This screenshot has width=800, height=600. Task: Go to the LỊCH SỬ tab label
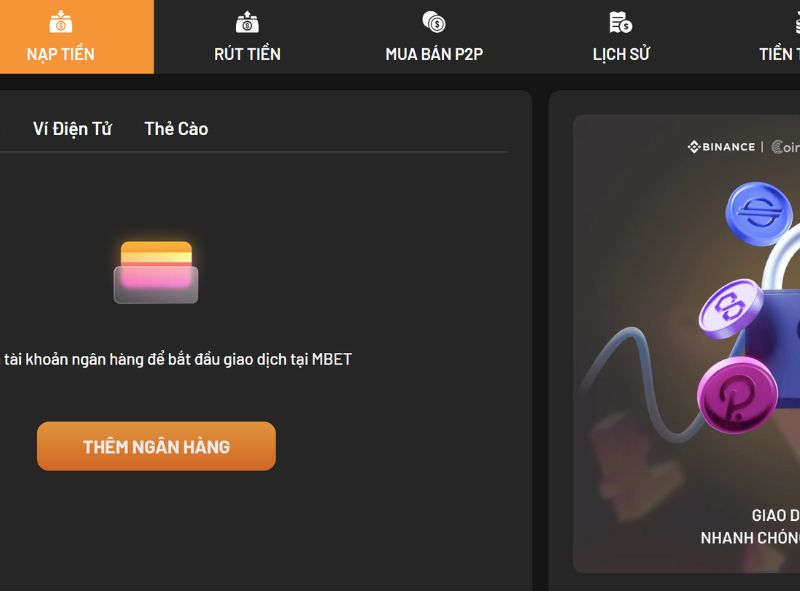[621, 54]
